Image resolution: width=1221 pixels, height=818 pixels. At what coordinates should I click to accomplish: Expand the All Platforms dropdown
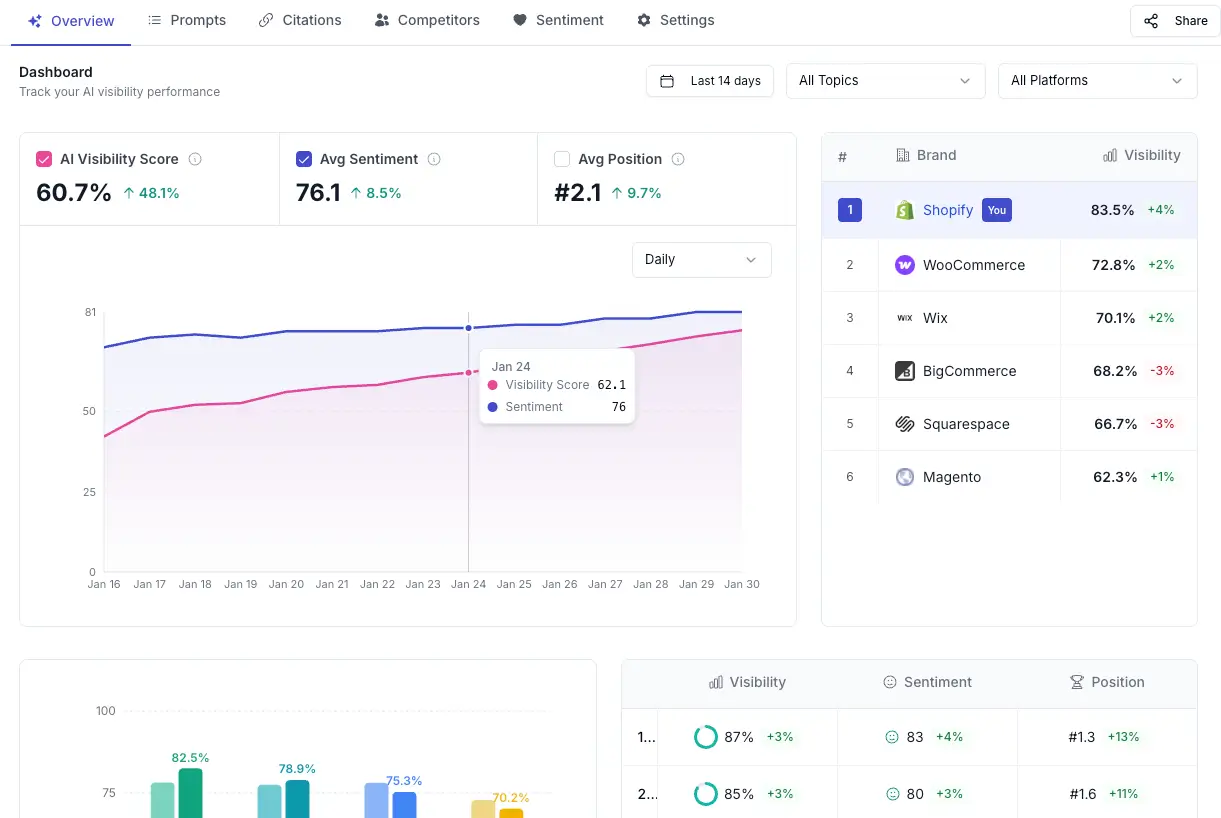click(1097, 81)
